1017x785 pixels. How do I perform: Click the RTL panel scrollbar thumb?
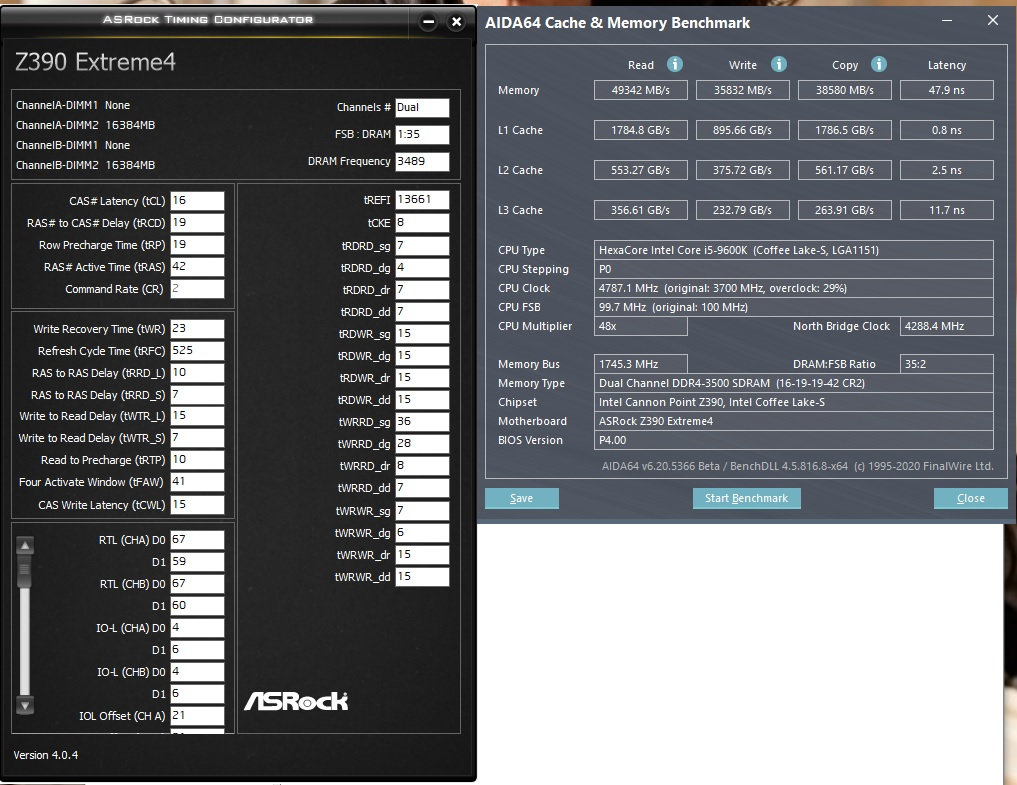click(25, 571)
